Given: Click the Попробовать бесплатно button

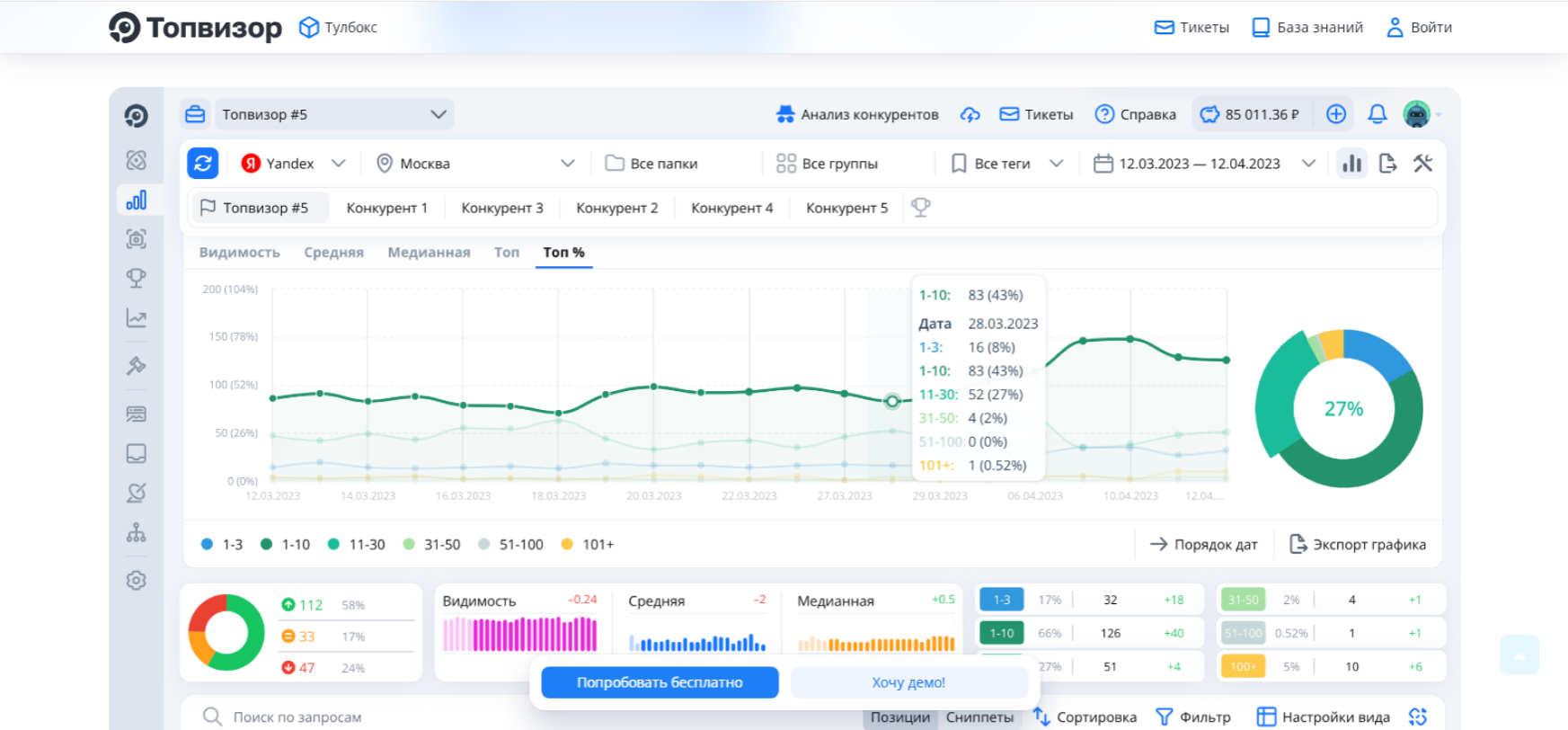Looking at the screenshot, I should [x=660, y=682].
